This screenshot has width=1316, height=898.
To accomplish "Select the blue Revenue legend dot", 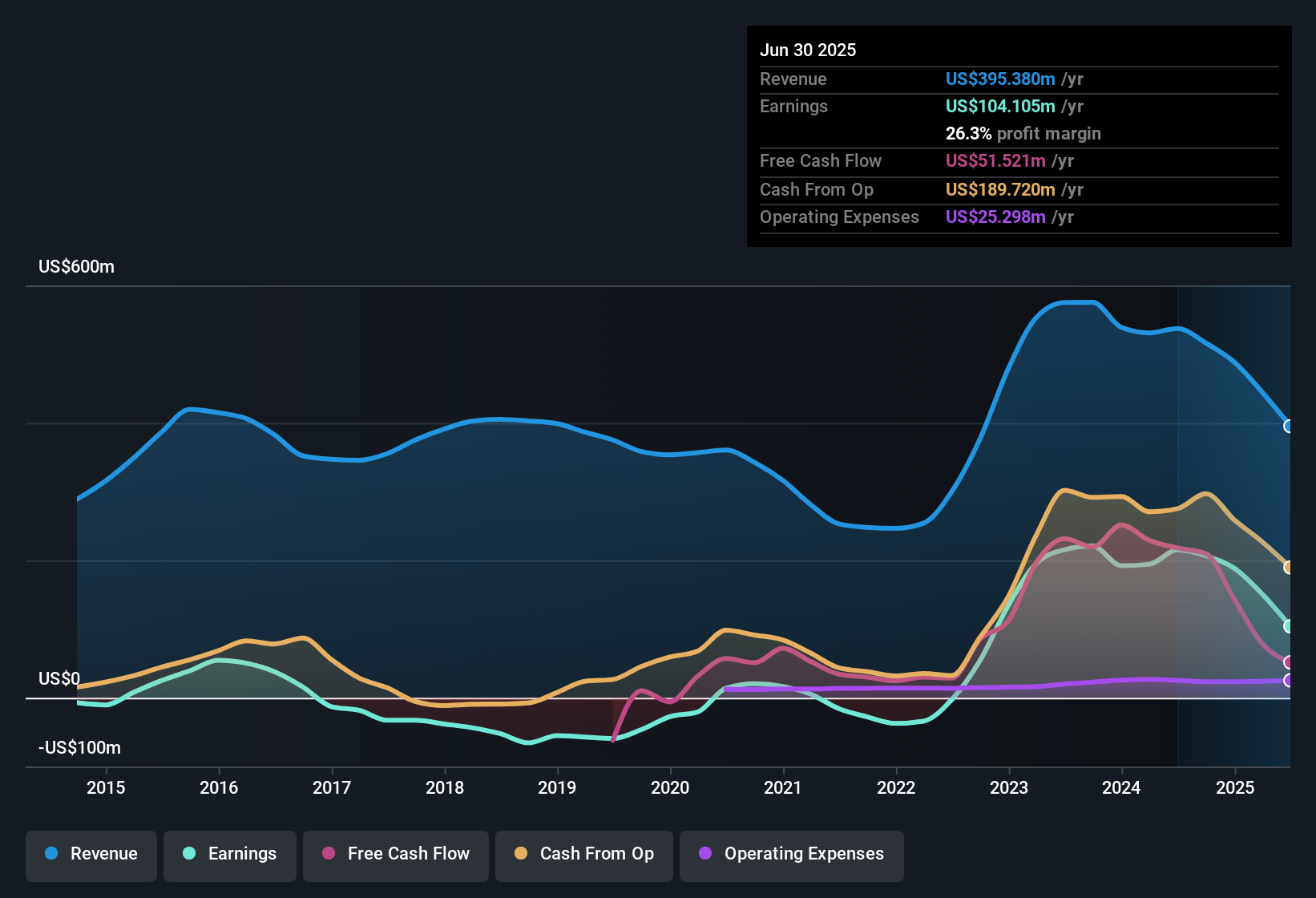I will (50, 854).
